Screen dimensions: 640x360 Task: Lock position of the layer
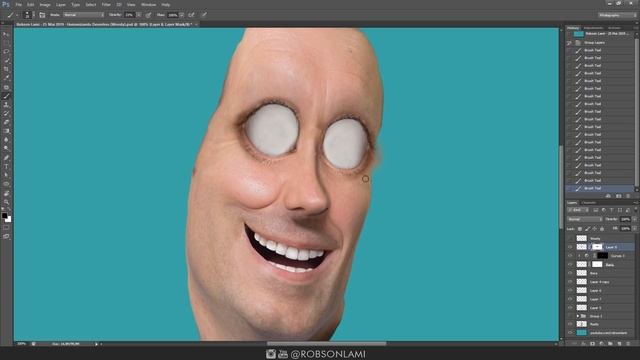tap(595, 229)
